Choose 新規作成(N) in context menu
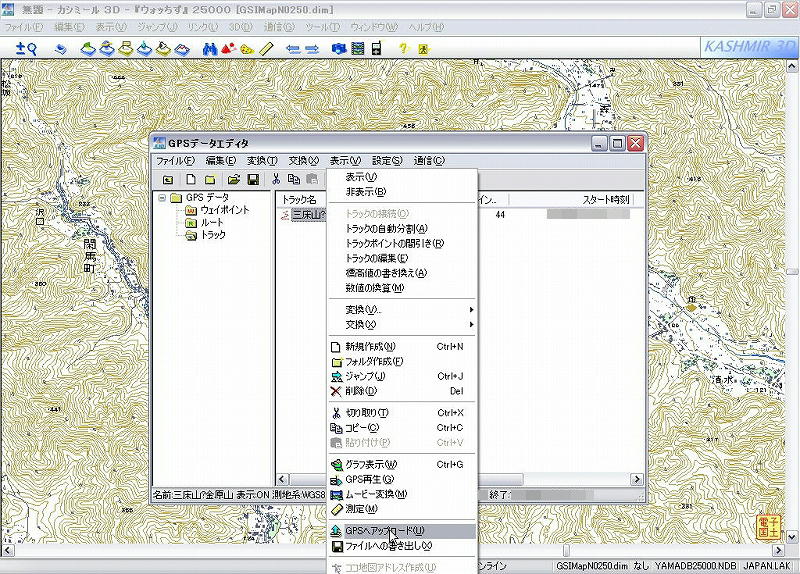The image size is (800, 574). coord(403,347)
